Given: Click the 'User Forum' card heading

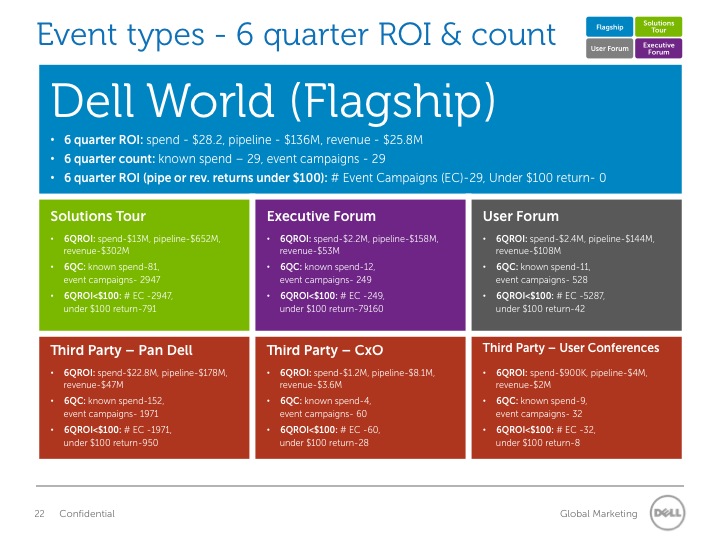Looking at the screenshot, I should click(x=521, y=216).
